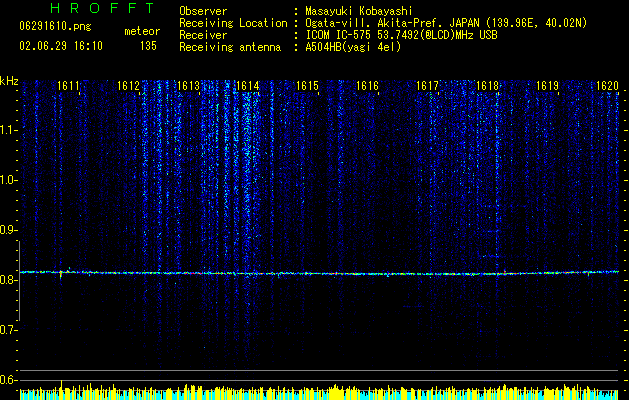
Task: Click the date stamp 02.06.29 16:10
Action: (61, 46)
